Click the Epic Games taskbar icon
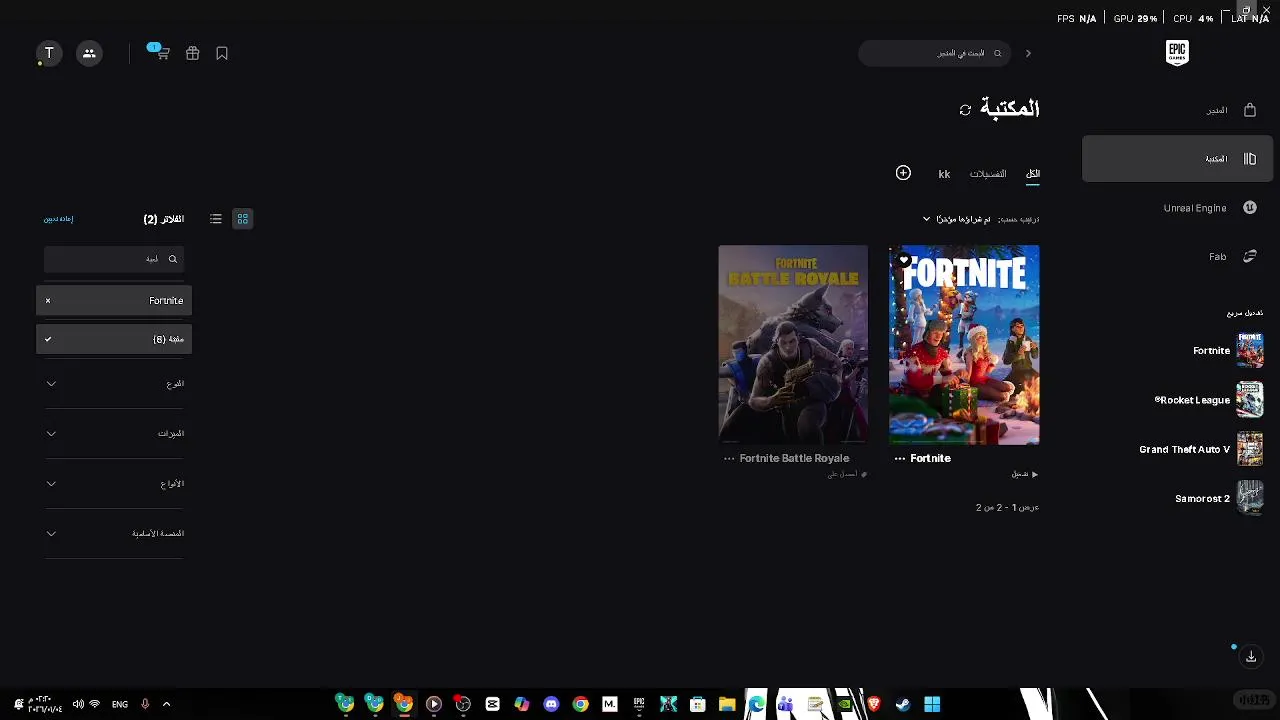The image size is (1280, 720). pyautogui.click(x=639, y=704)
